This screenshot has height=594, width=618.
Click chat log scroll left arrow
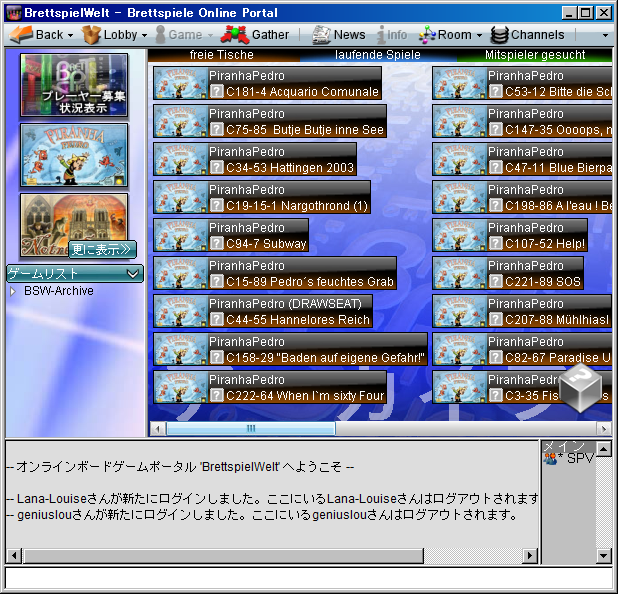pyautogui.click(x=14, y=556)
